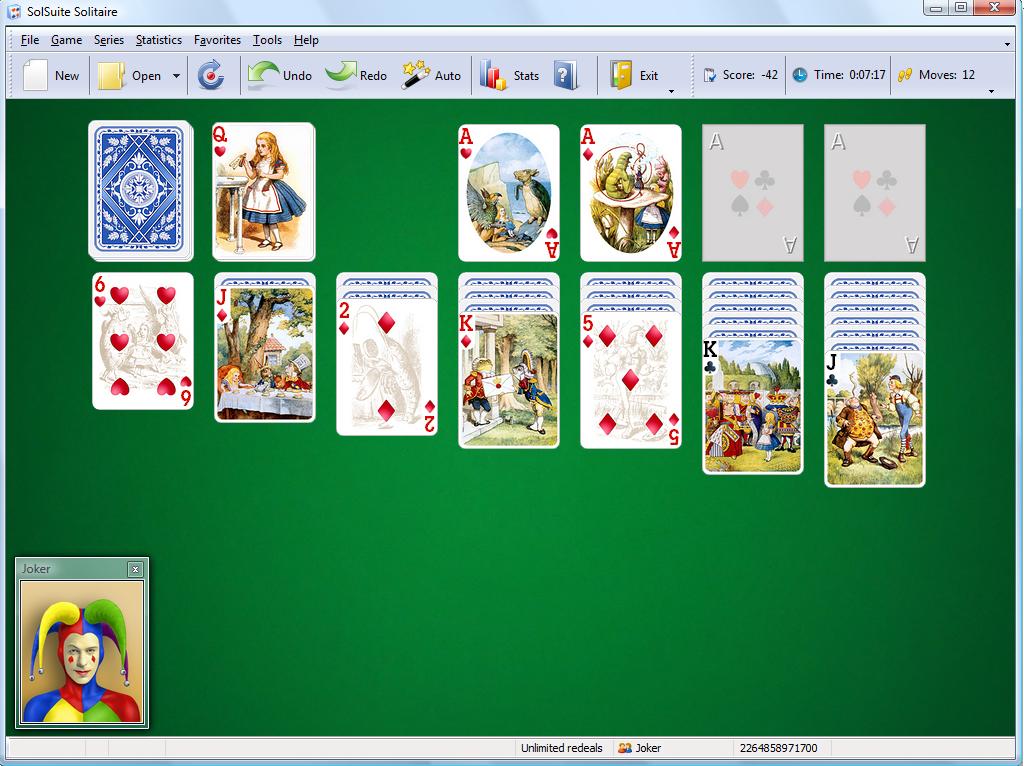1024x766 pixels.
Task: Click the clock Time icon
Action: [x=800, y=75]
